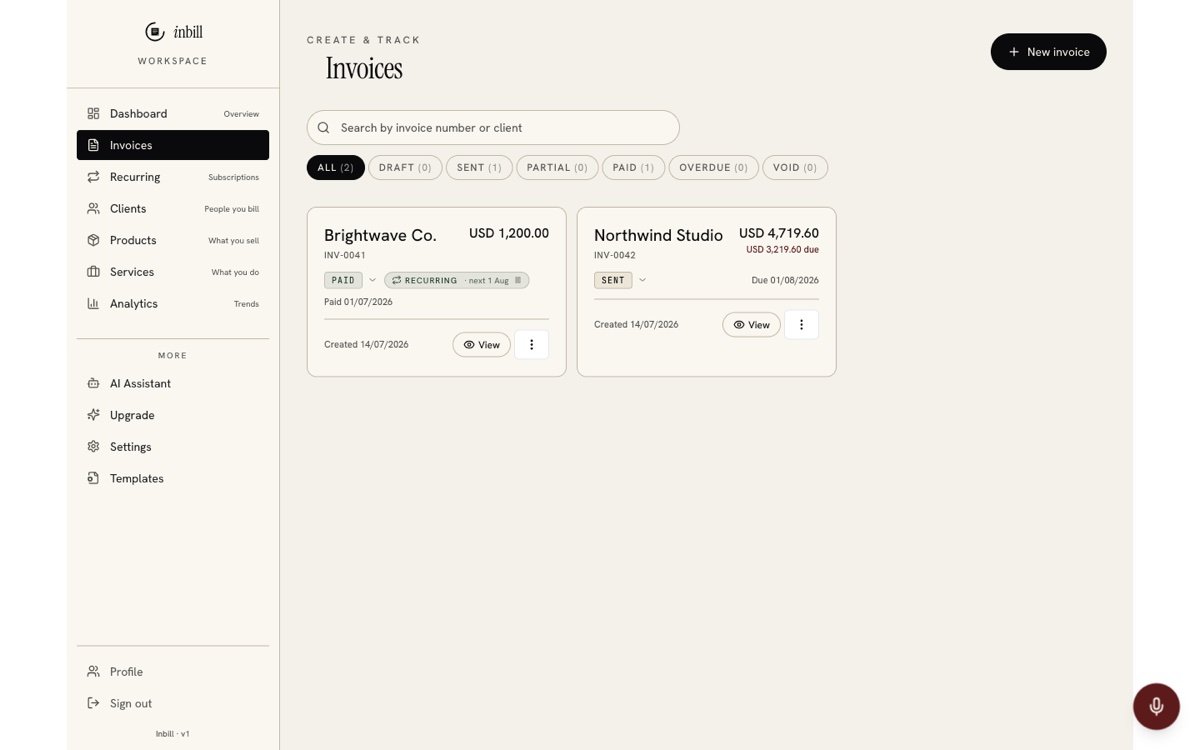The height and width of the screenshot is (750, 1200).
Task: Select the ALL (2) filter tab
Action: tap(336, 168)
